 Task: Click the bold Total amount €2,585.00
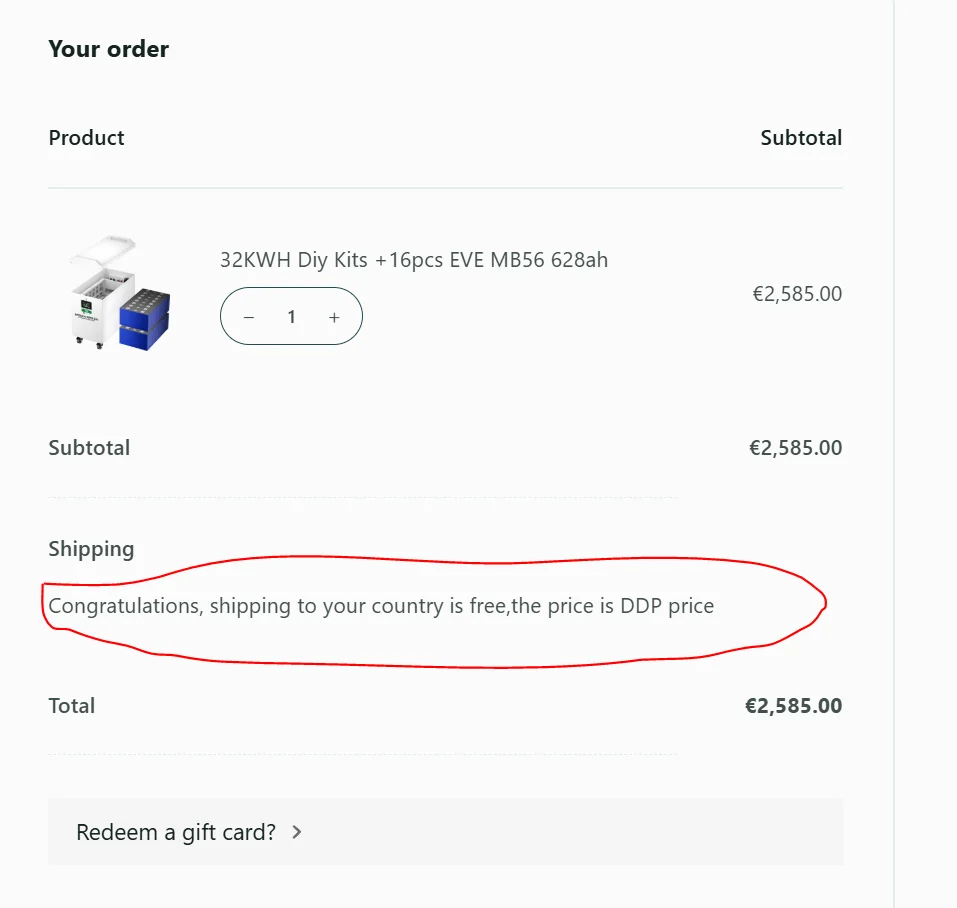coord(793,706)
